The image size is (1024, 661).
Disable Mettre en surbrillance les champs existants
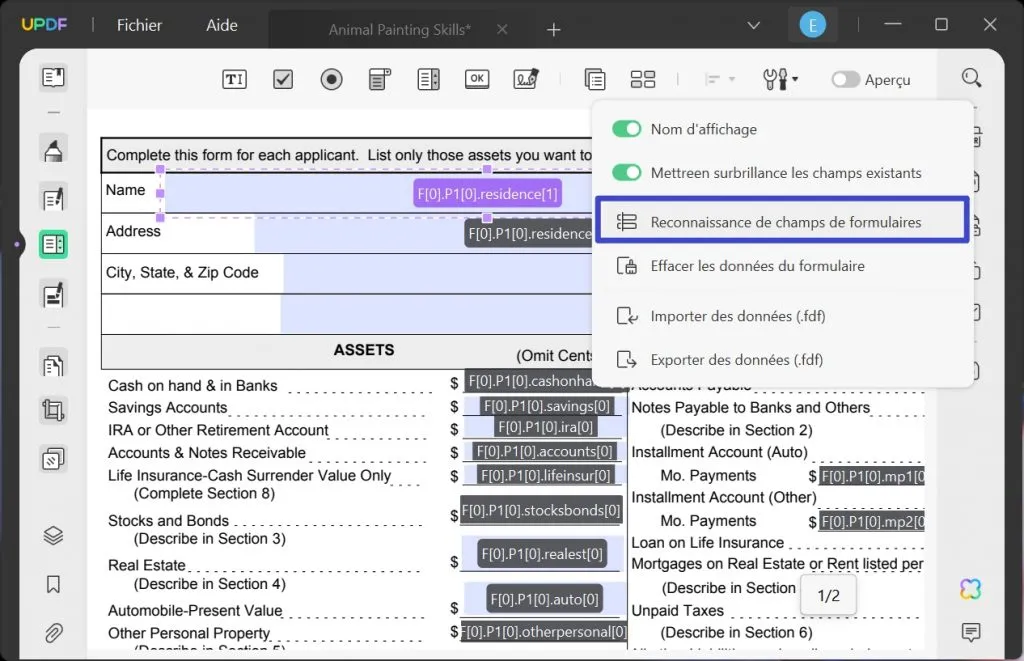pos(626,172)
